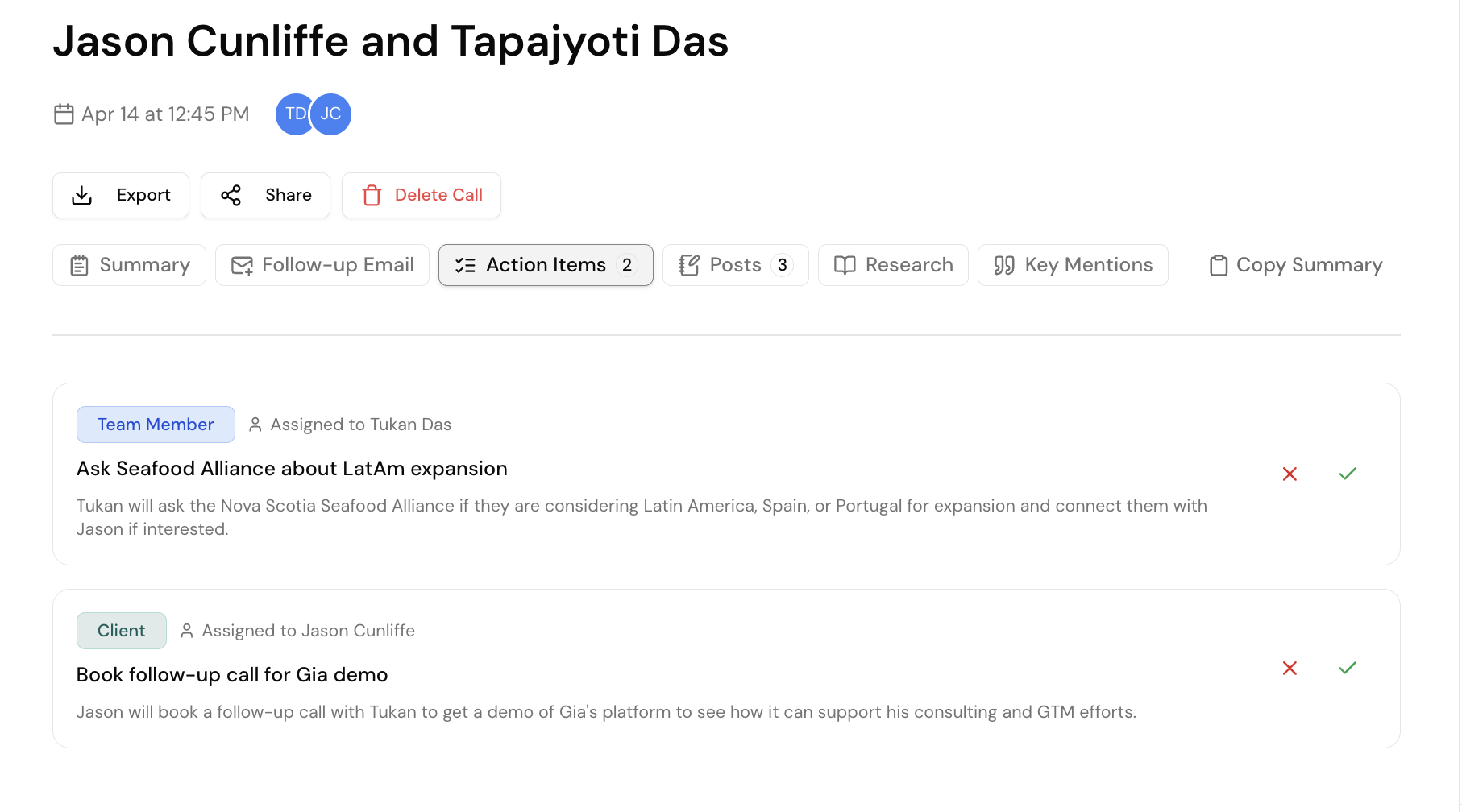Click the download icon on Export

tap(81, 195)
